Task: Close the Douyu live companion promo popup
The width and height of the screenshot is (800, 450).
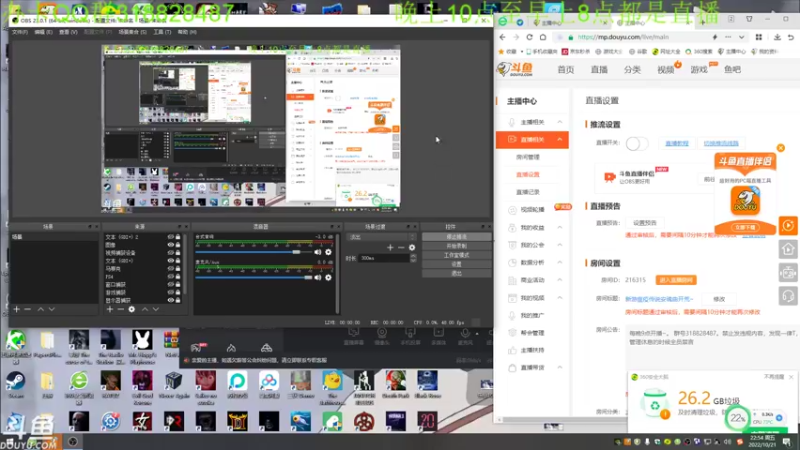Action: 781,148
